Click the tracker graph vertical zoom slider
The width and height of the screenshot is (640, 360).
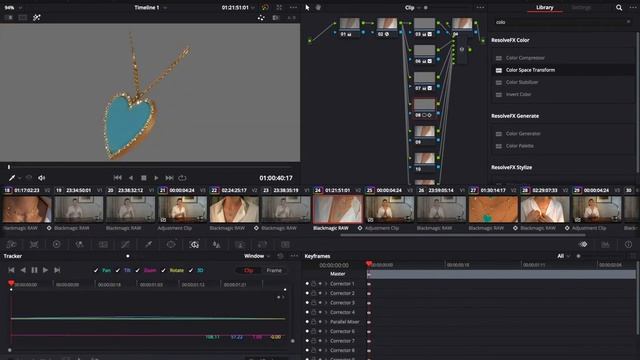[293, 340]
